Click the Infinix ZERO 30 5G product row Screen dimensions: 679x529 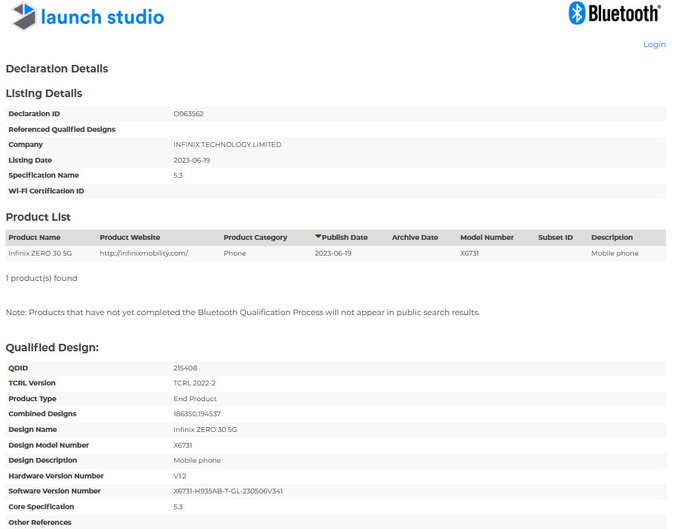[42, 253]
